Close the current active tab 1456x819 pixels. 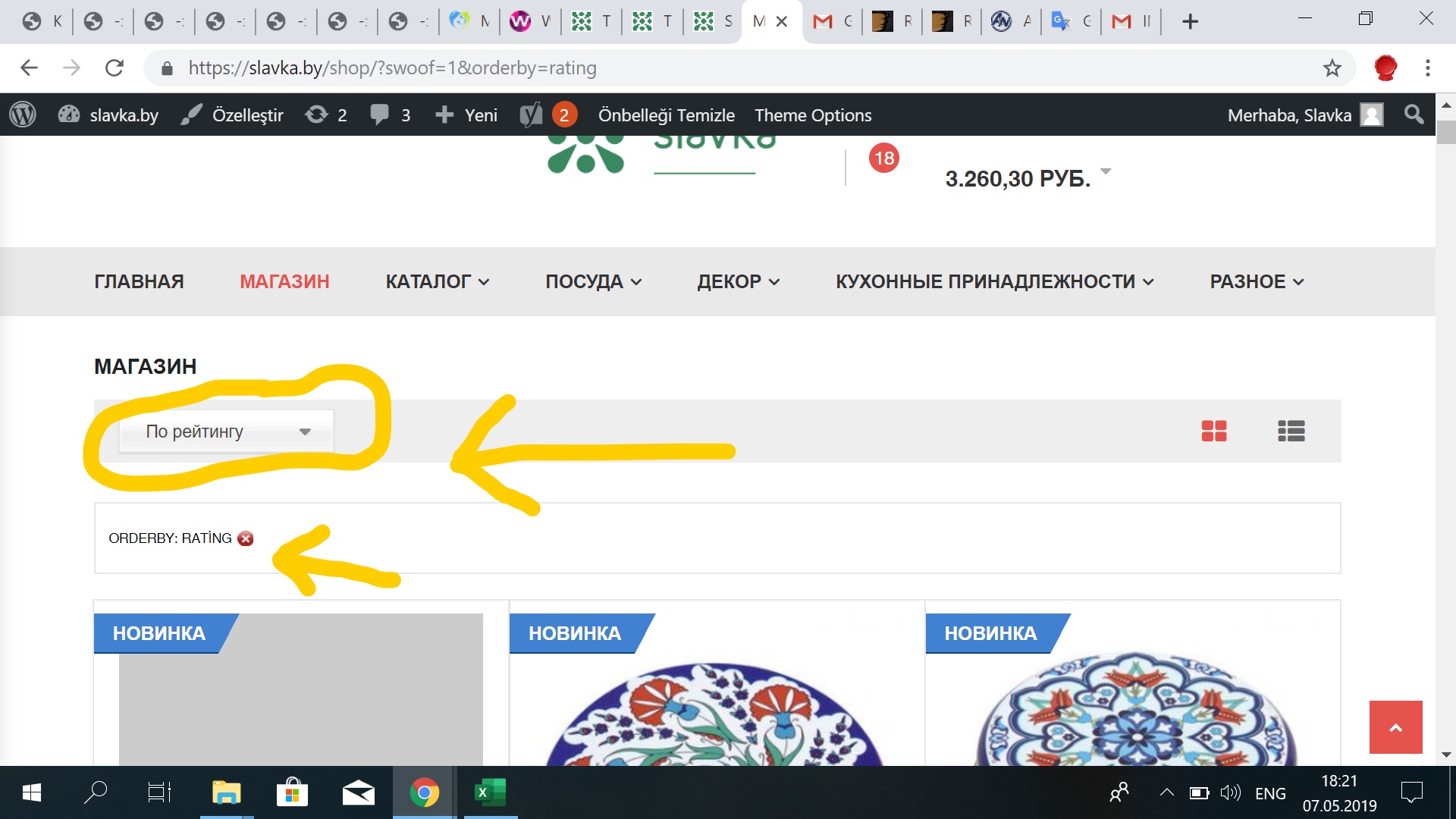click(x=782, y=21)
